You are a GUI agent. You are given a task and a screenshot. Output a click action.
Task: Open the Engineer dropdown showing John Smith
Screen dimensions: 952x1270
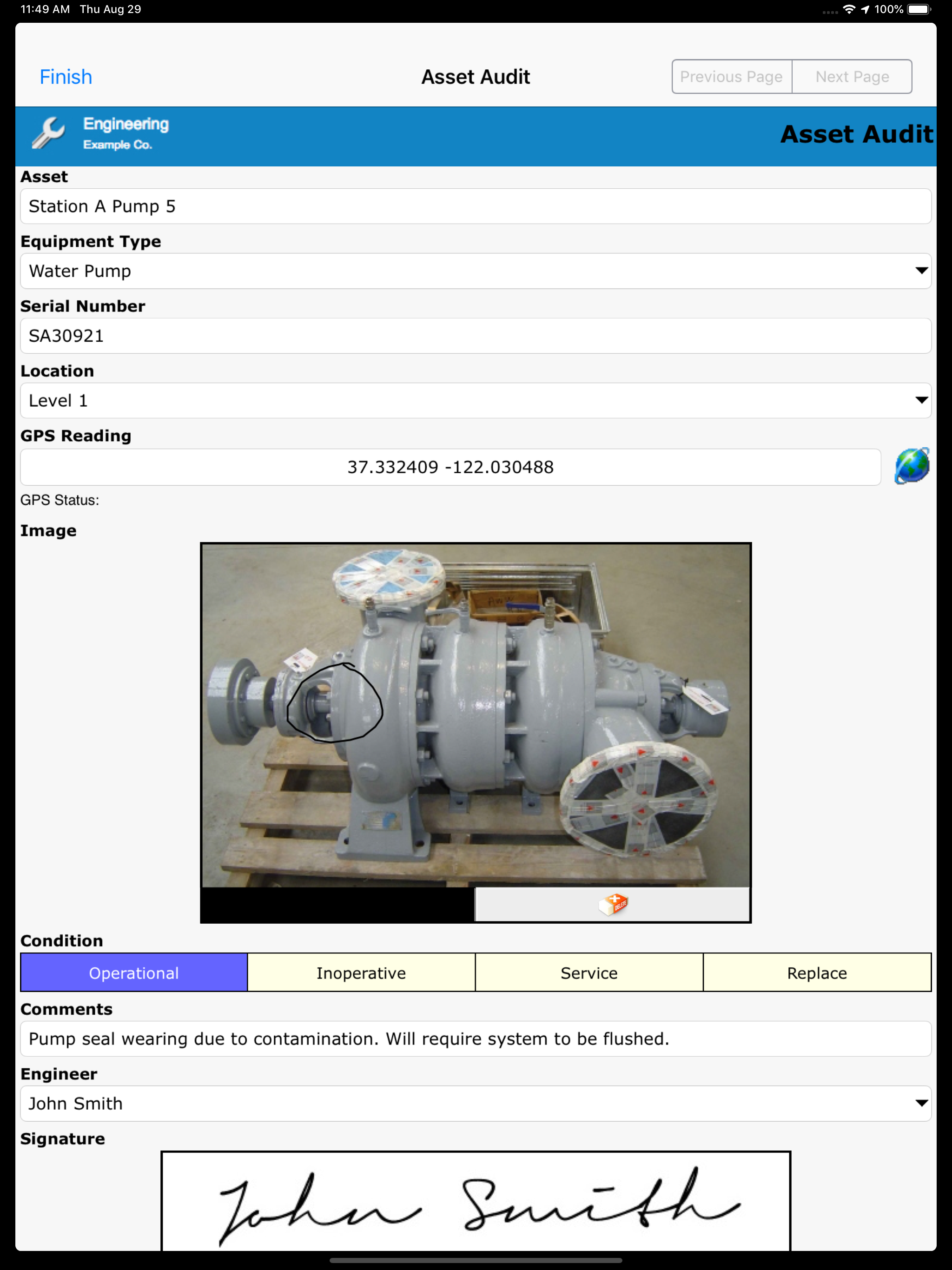pyautogui.click(x=476, y=1103)
